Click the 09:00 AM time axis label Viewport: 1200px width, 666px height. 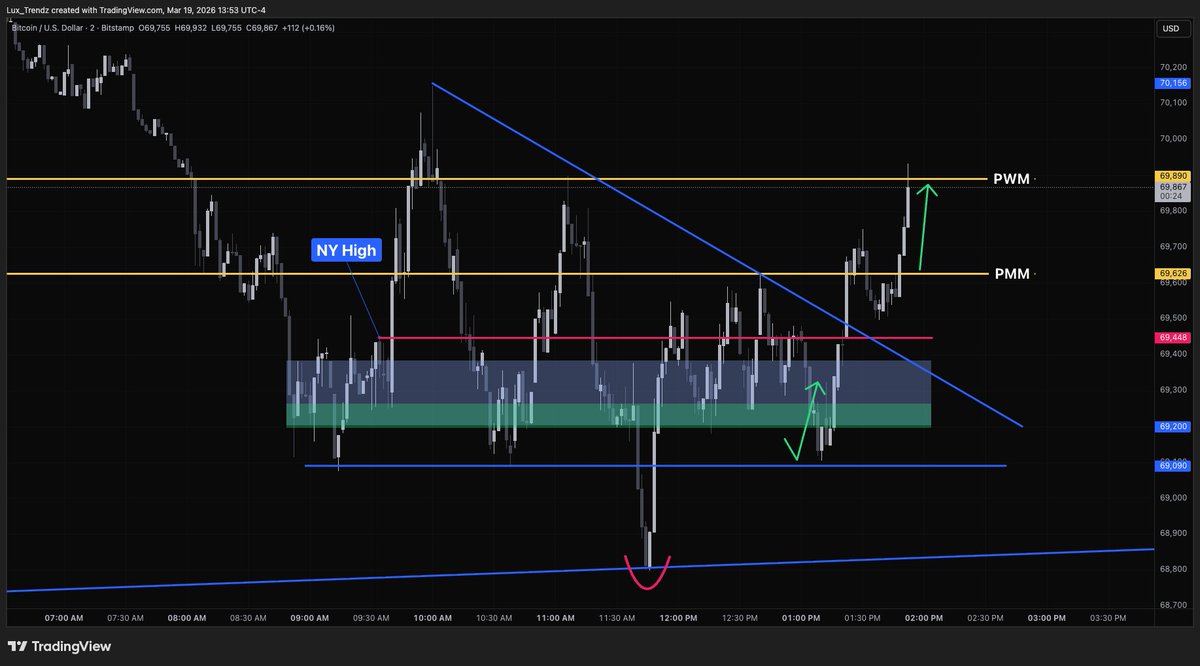click(310, 618)
